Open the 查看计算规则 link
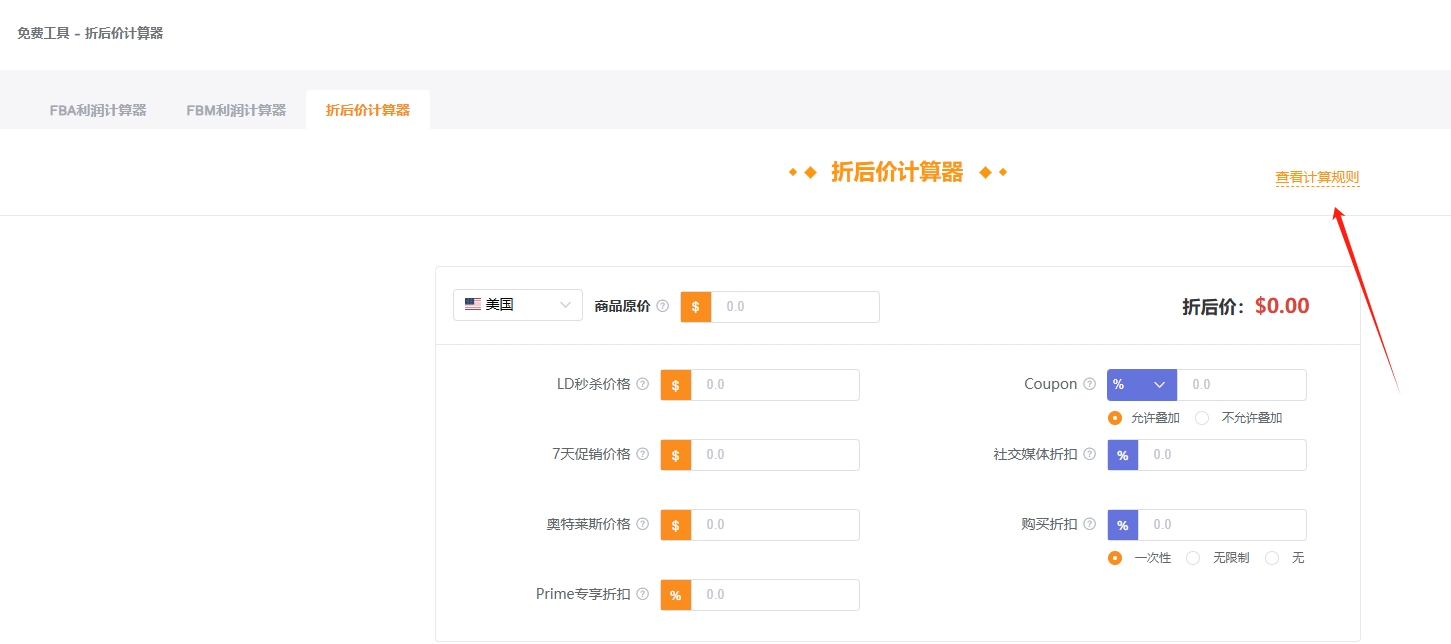The height and width of the screenshot is (644, 1451). 1317,178
